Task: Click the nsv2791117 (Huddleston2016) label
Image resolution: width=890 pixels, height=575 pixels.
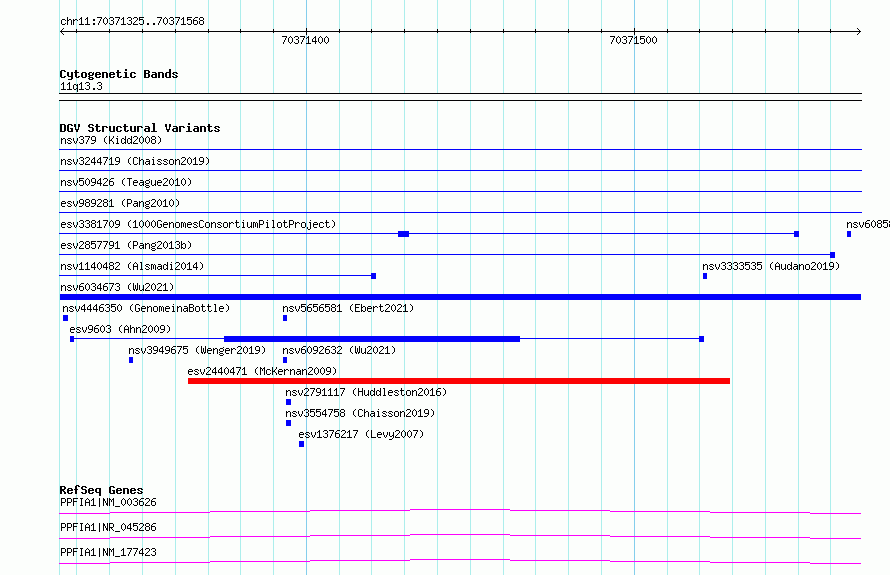Action: click(x=366, y=392)
